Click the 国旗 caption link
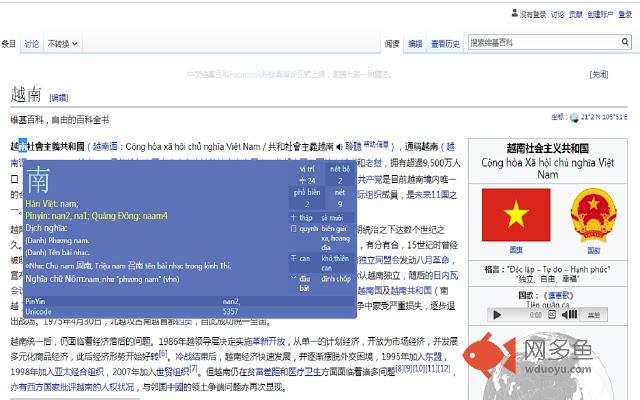 click(x=516, y=249)
